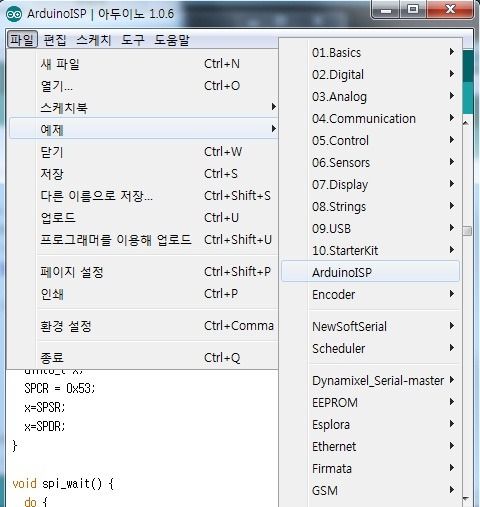Click the editor vertical scrollbar thumb
Image resolution: width=480 pixels, height=507 pixels.
467,231
